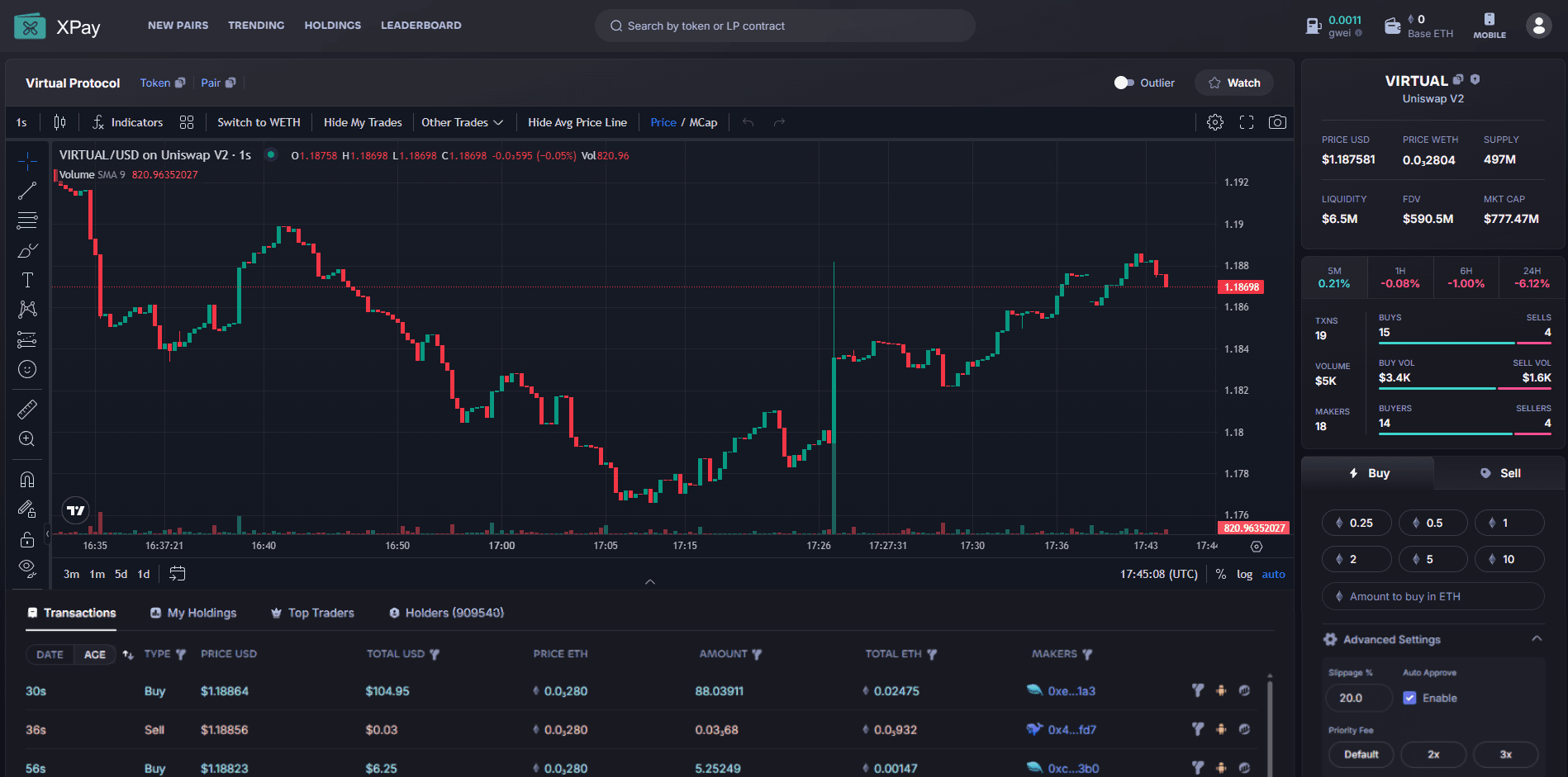
Task: Select the crosshair cursor tool
Action: coord(27,160)
